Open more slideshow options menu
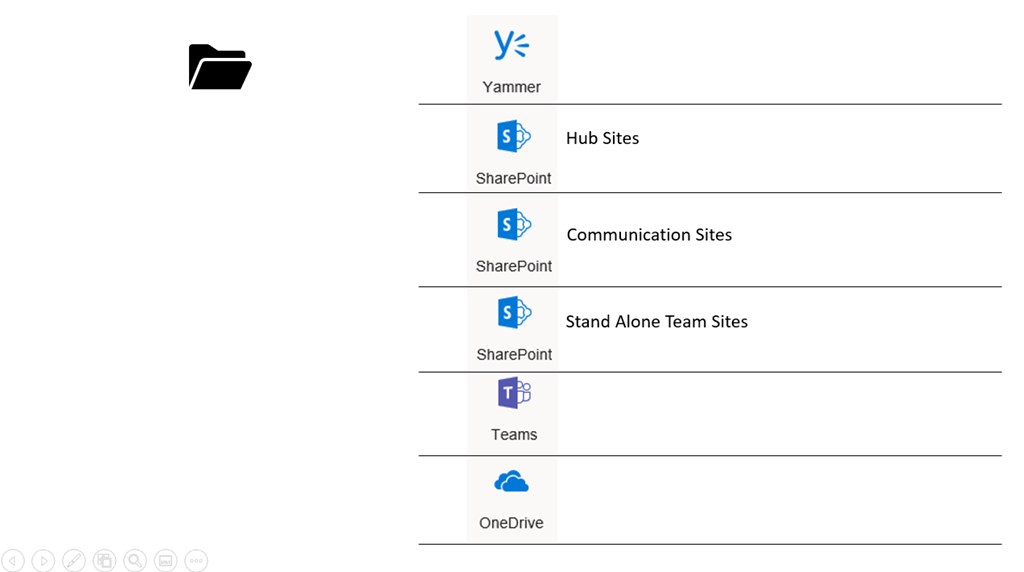The height and width of the screenshot is (572, 1024). (196, 561)
